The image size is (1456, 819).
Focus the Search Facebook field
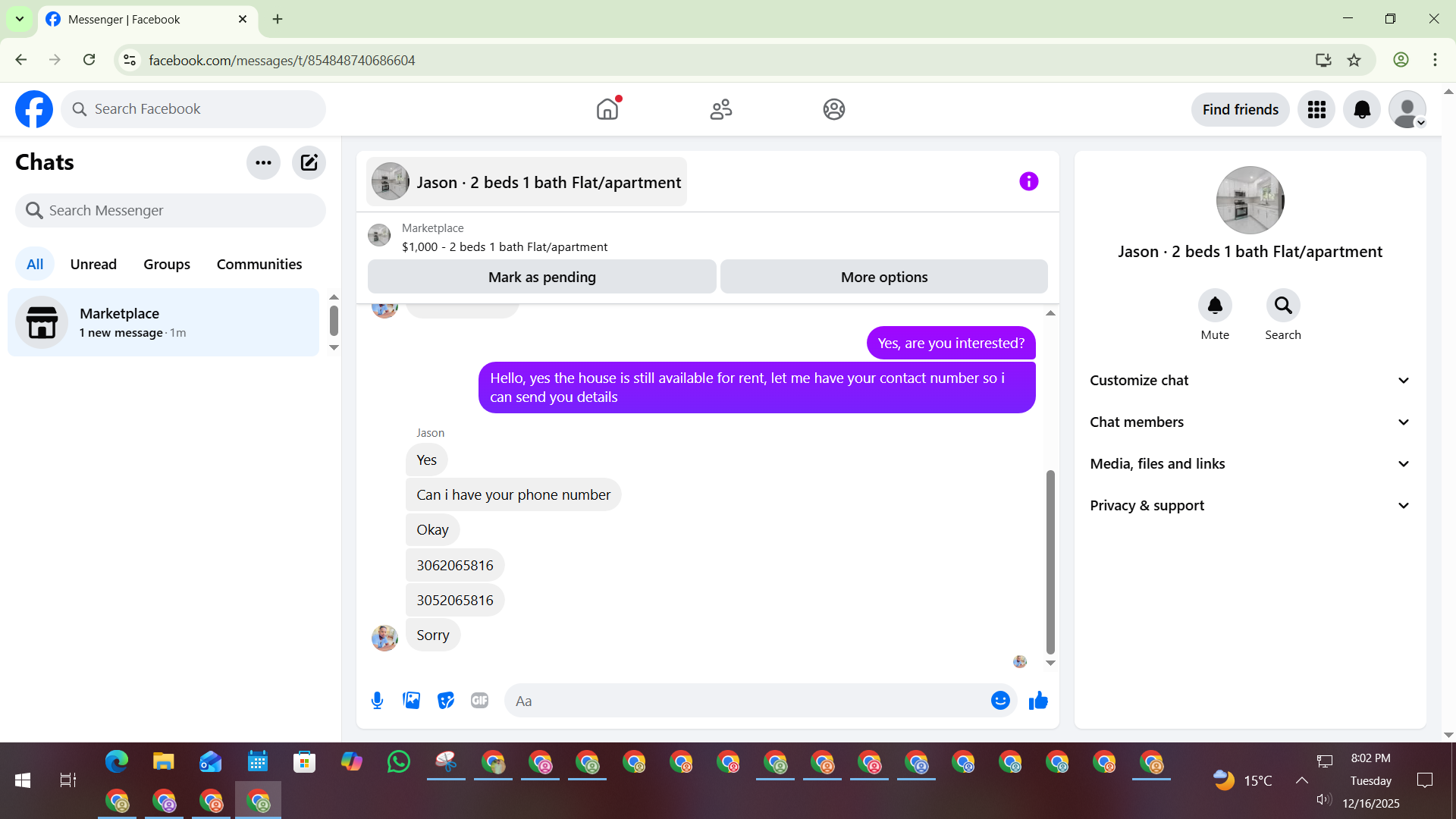point(193,109)
